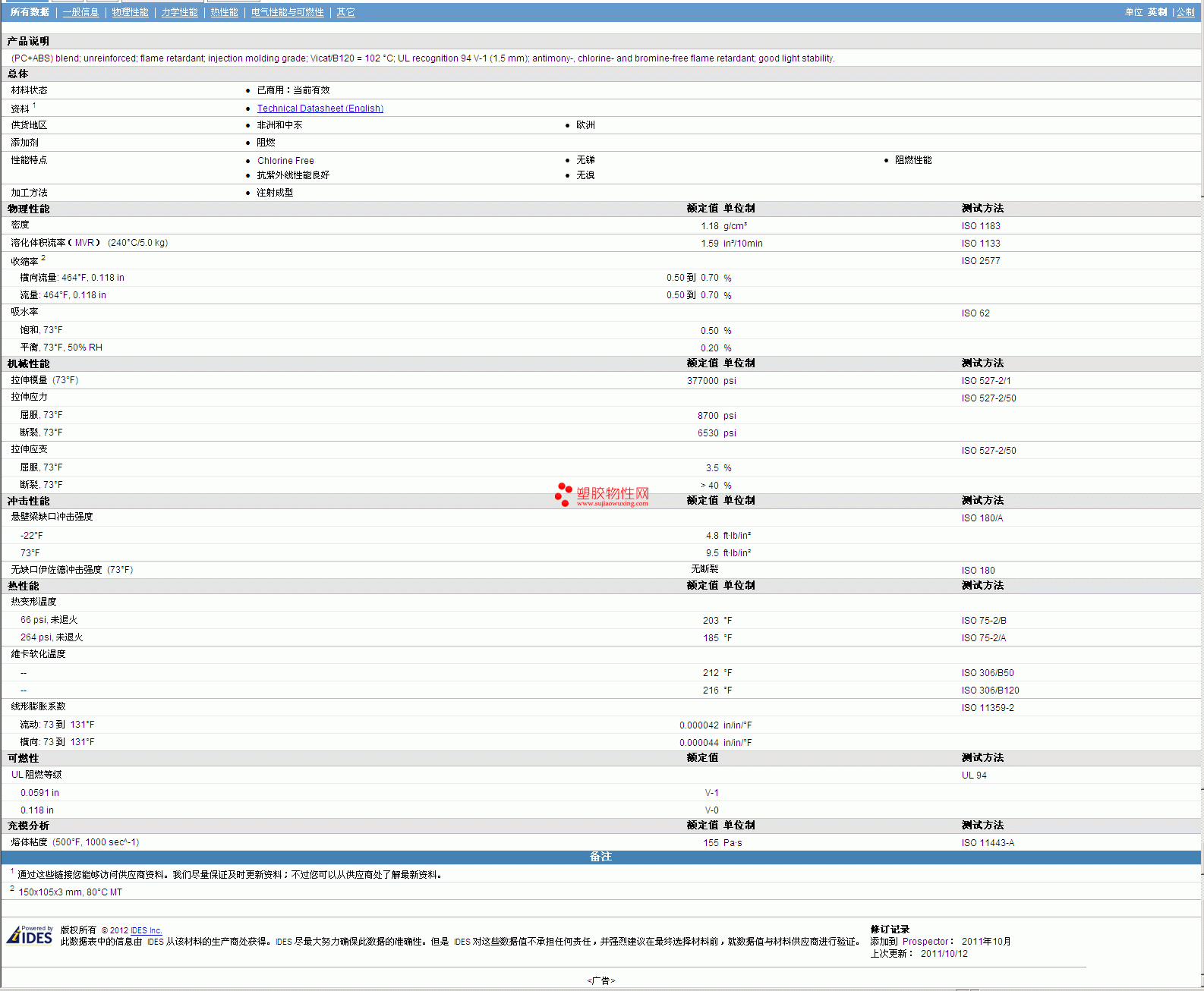1204x991 pixels.
Task: Select the 电气性能与可燃性 tab
Action: (287, 12)
